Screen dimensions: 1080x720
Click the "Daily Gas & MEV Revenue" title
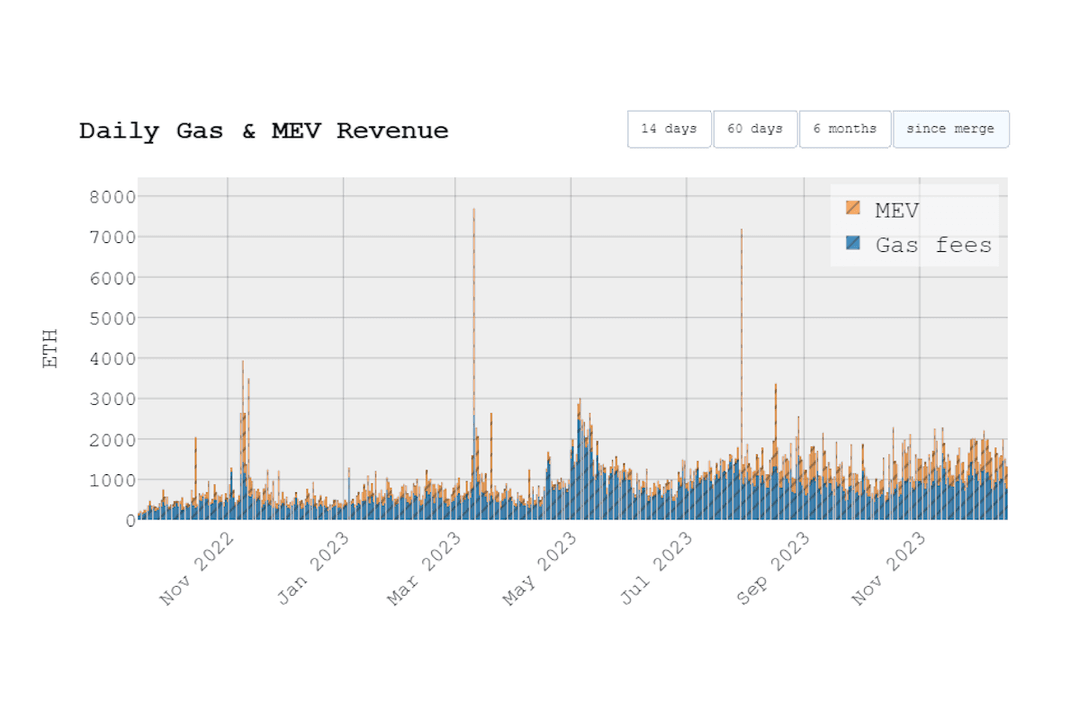[x=264, y=131]
